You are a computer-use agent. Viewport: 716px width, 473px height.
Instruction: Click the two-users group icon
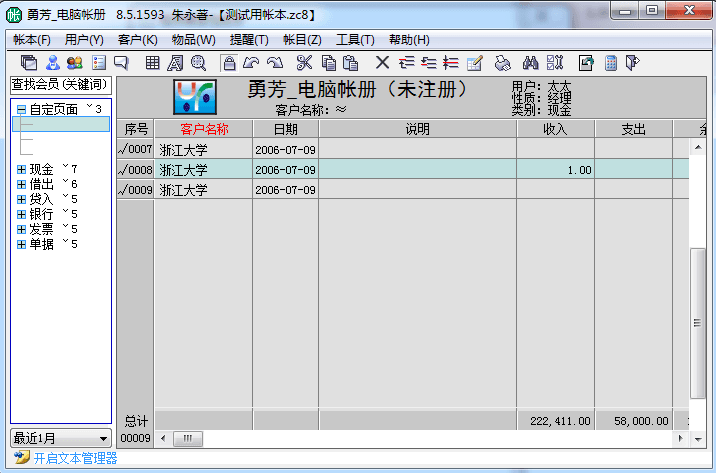coord(74,63)
